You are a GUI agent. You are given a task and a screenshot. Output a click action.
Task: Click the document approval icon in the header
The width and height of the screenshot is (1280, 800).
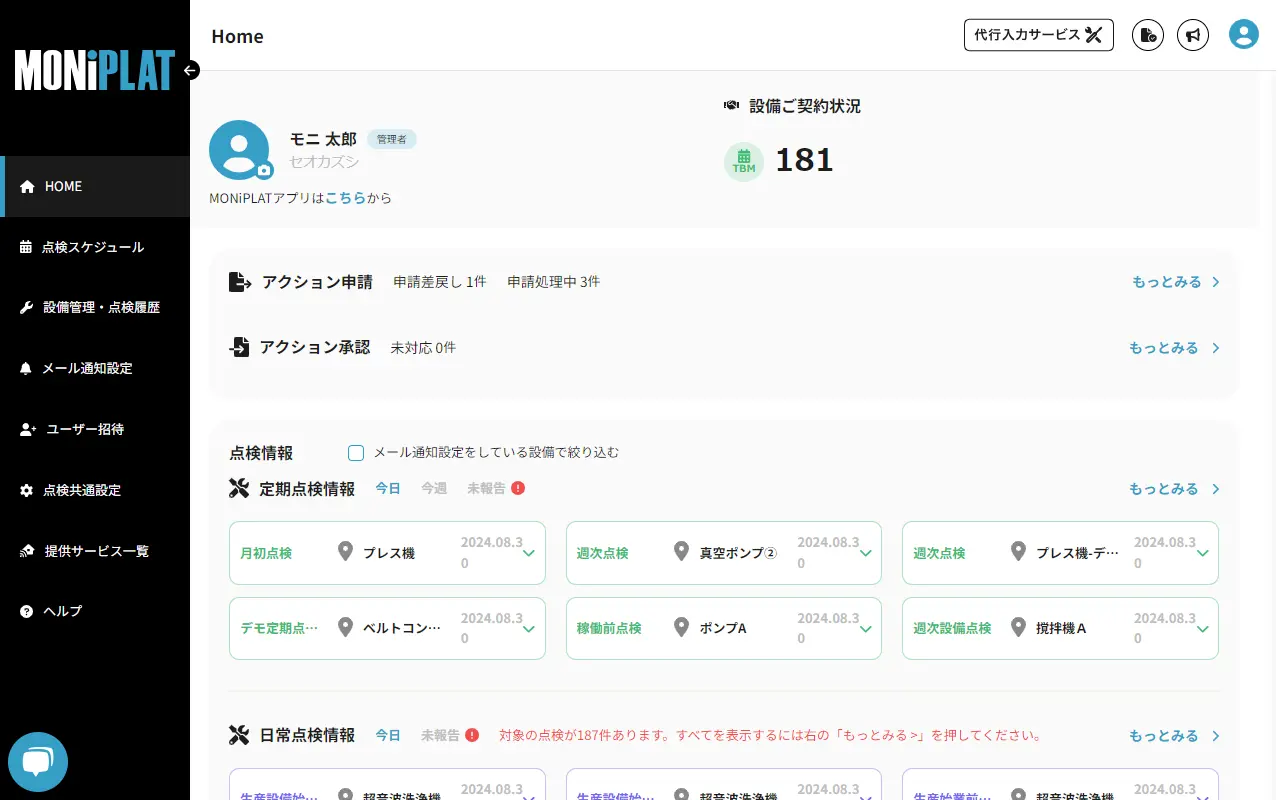pyautogui.click(x=1147, y=34)
